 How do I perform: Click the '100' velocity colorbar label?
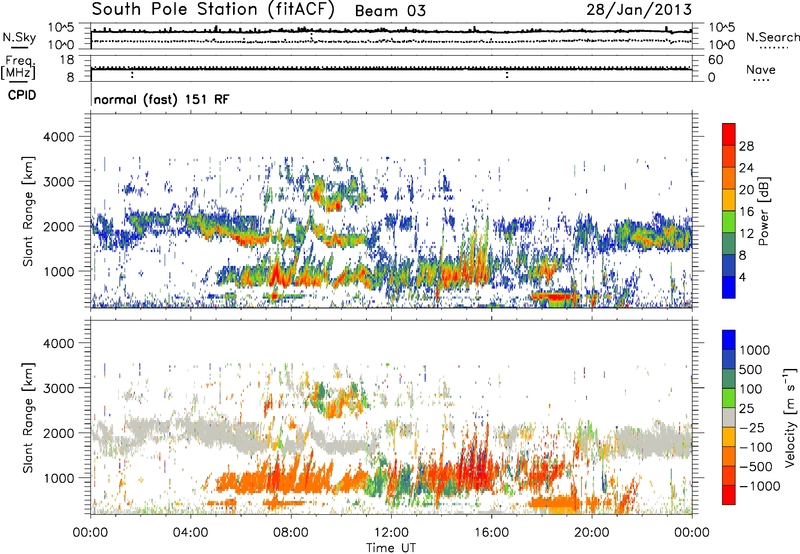[751, 389]
